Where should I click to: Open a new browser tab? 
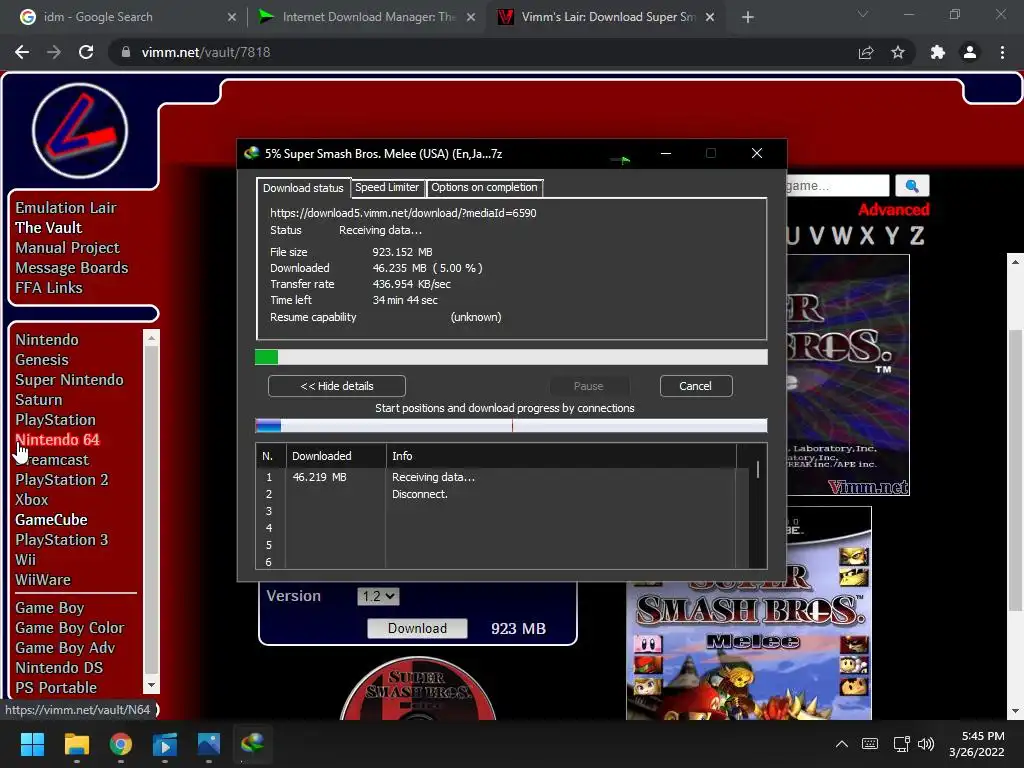pos(748,17)
